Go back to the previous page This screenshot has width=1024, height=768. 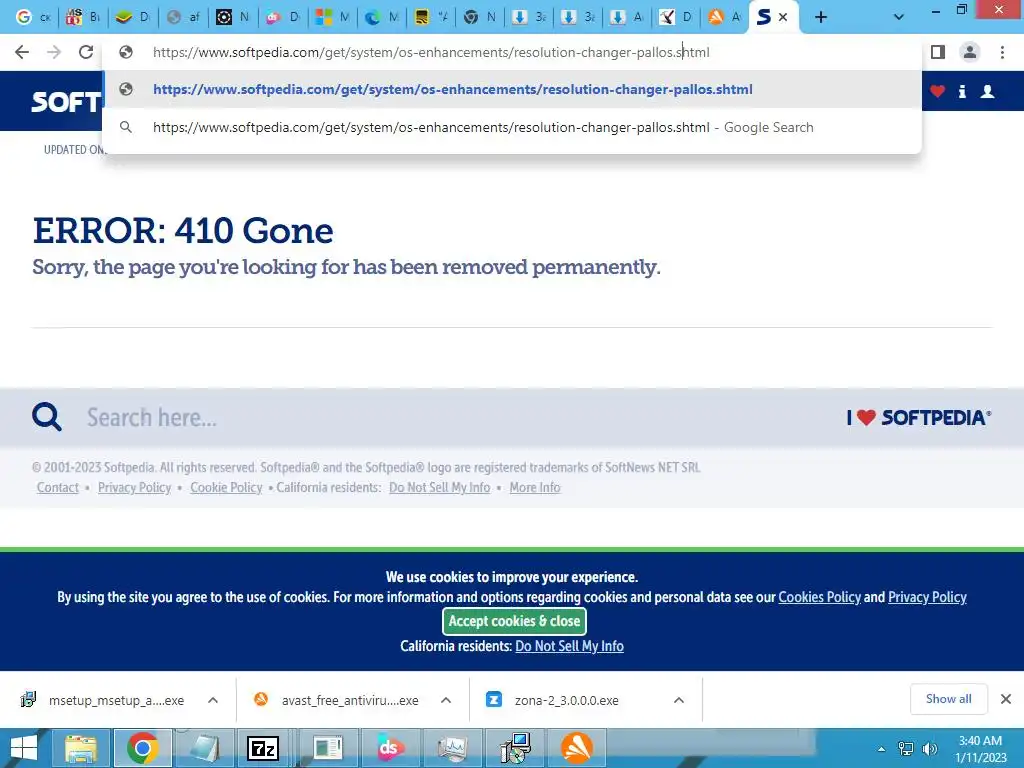pos(22,52)
